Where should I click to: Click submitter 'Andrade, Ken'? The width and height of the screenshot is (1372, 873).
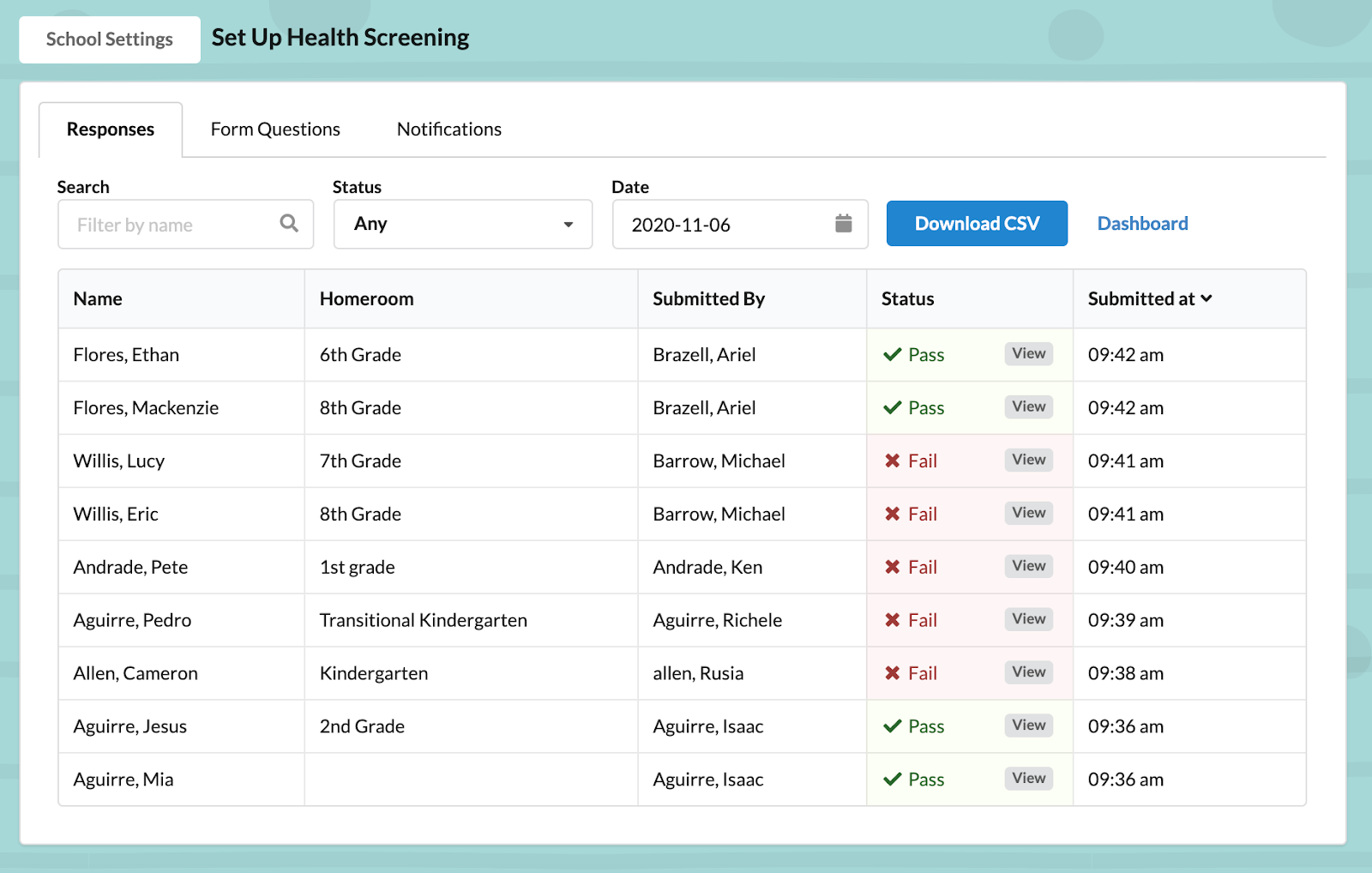click(707, 568)
